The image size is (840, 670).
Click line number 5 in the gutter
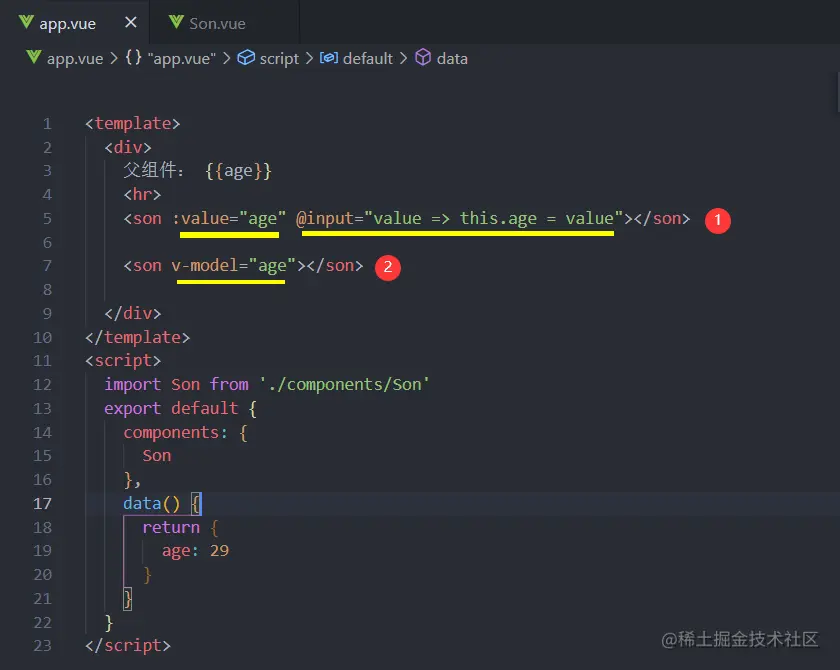click(47, 219)
